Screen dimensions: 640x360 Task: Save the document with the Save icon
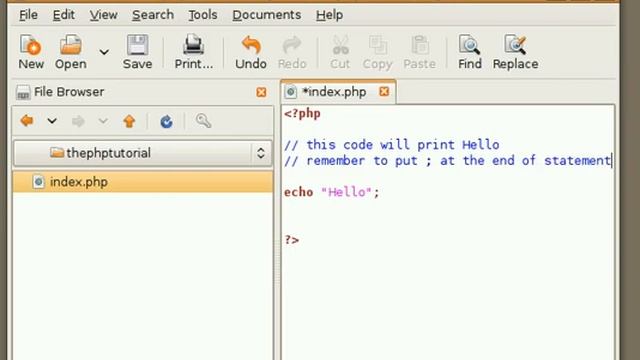coord(138,52)
